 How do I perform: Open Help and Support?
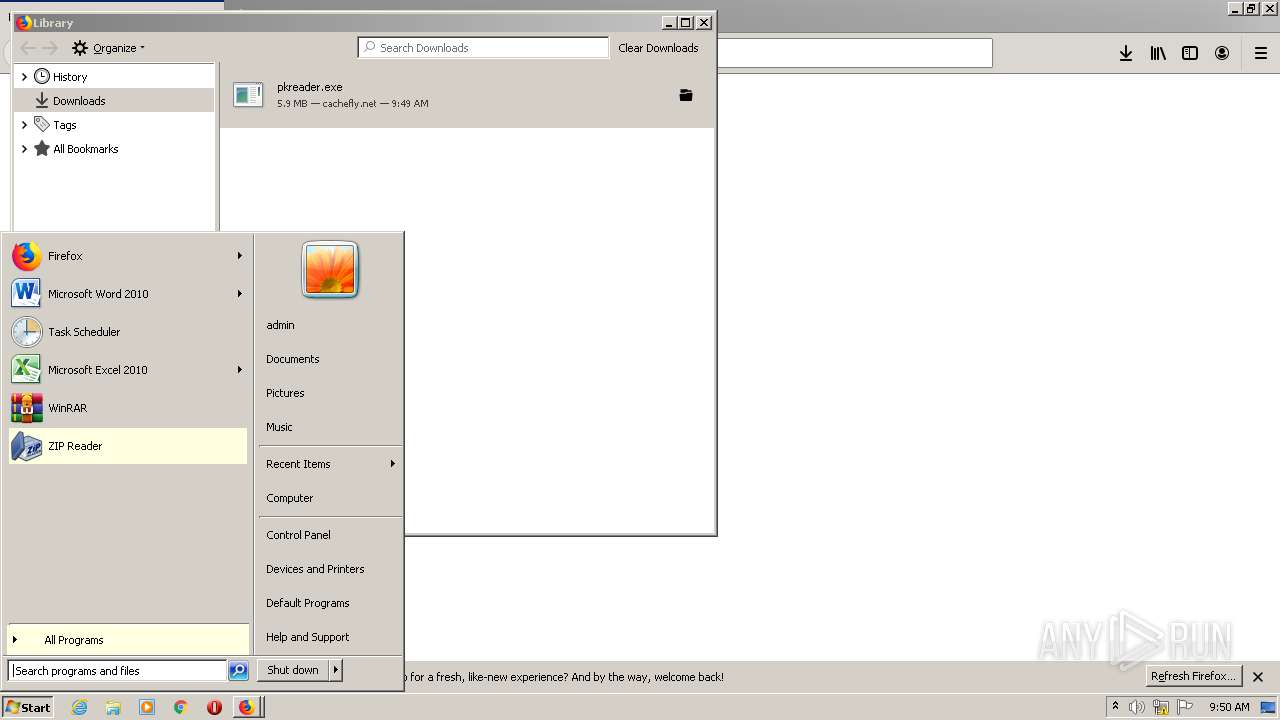308,637
